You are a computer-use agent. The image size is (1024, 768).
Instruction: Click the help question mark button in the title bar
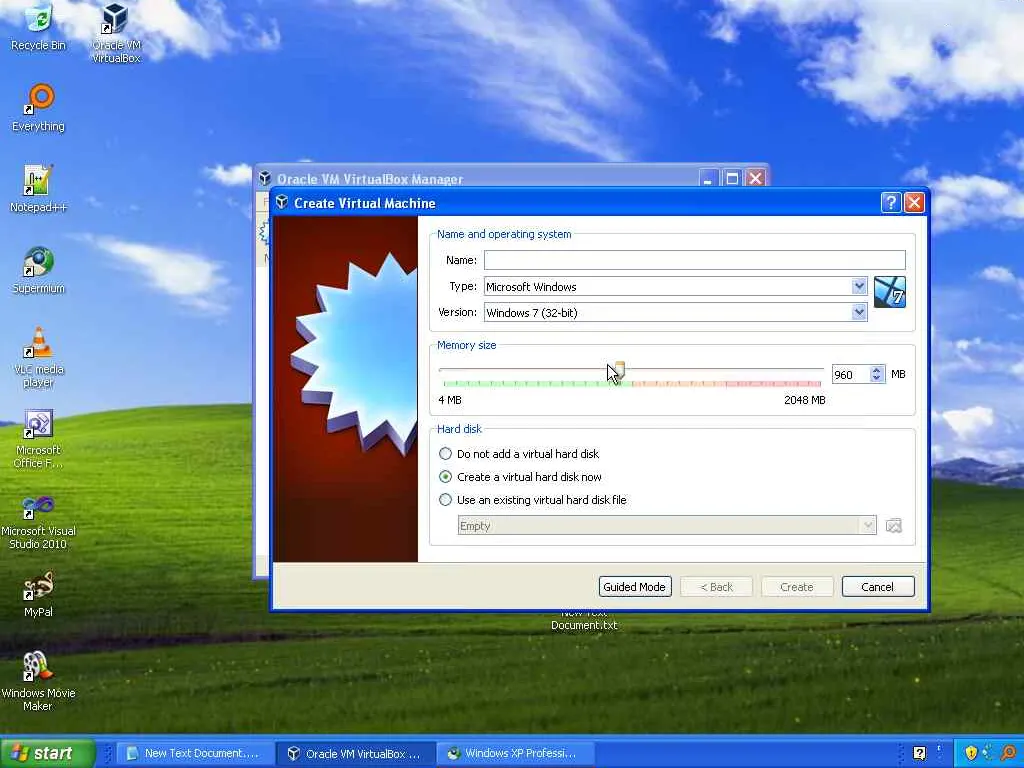[891, 202]
